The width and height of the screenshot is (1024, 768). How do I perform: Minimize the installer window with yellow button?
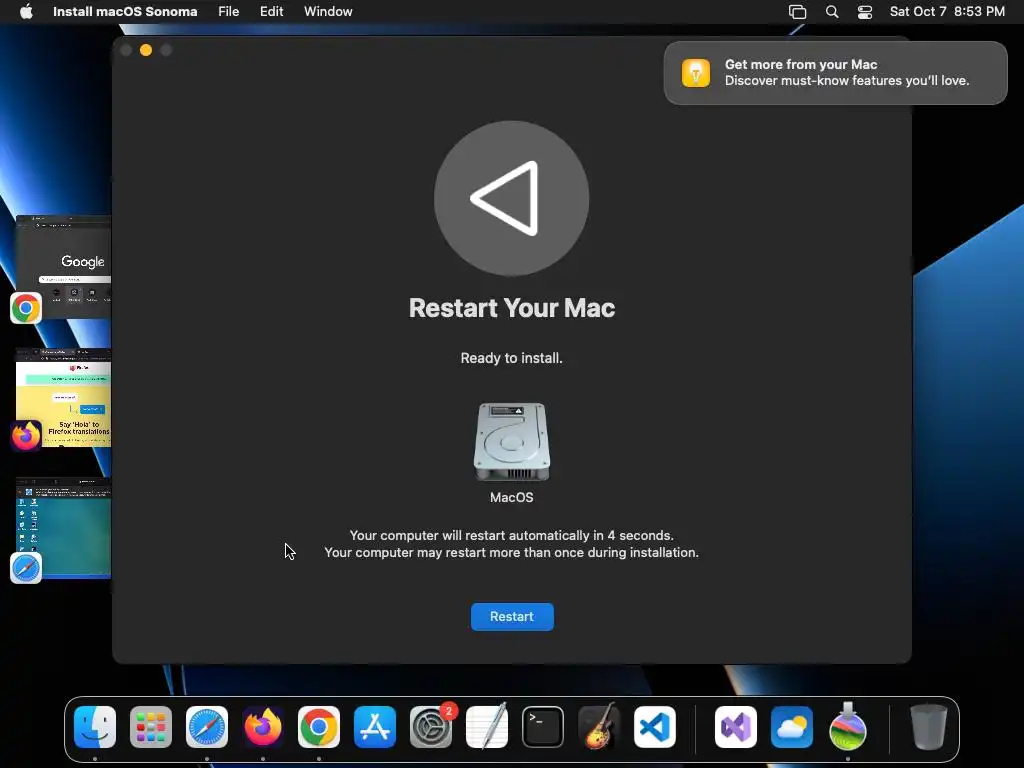146,50
